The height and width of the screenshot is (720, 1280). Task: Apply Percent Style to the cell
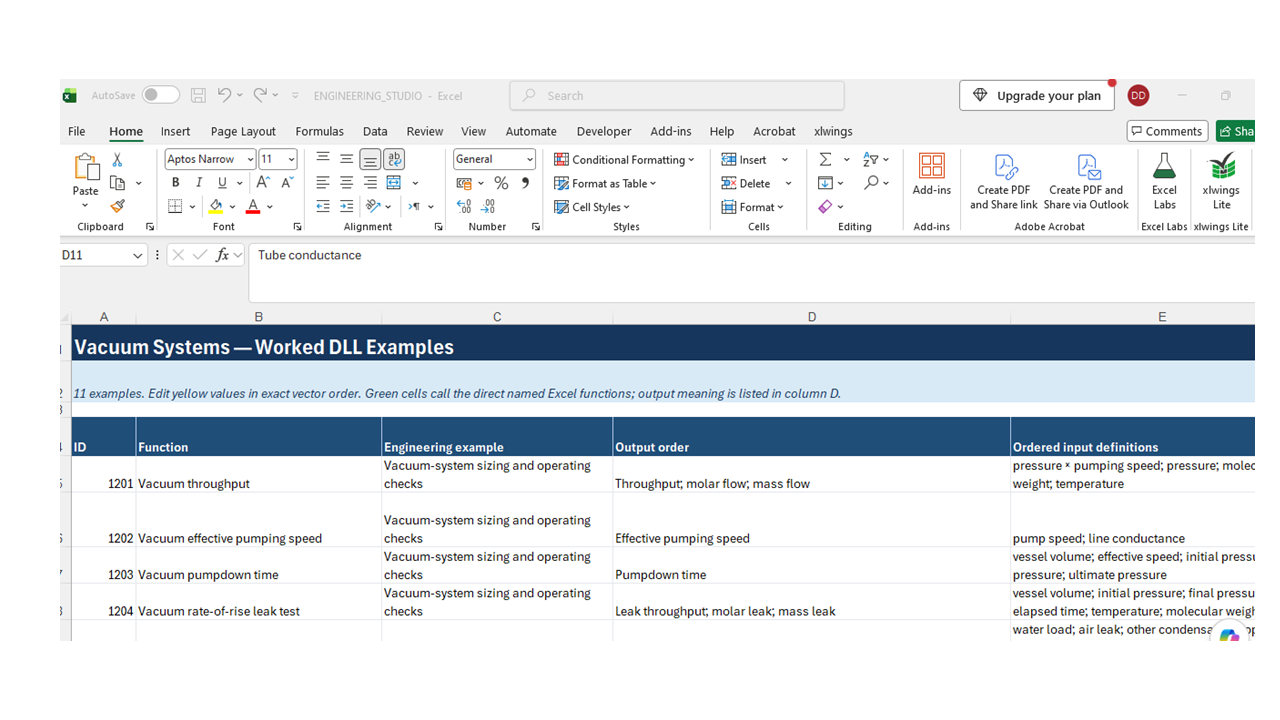(501, 183)
